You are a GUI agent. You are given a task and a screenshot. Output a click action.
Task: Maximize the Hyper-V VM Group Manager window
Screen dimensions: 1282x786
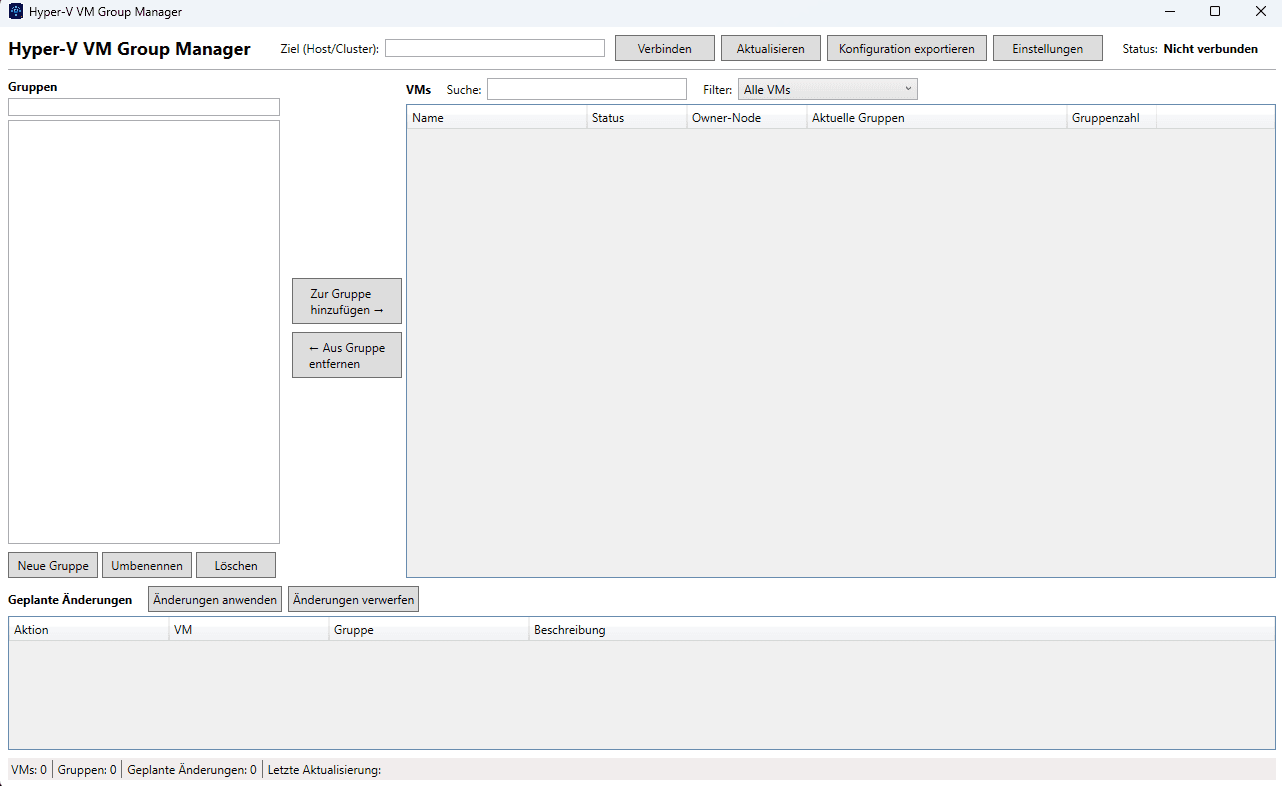point(1215,12)
